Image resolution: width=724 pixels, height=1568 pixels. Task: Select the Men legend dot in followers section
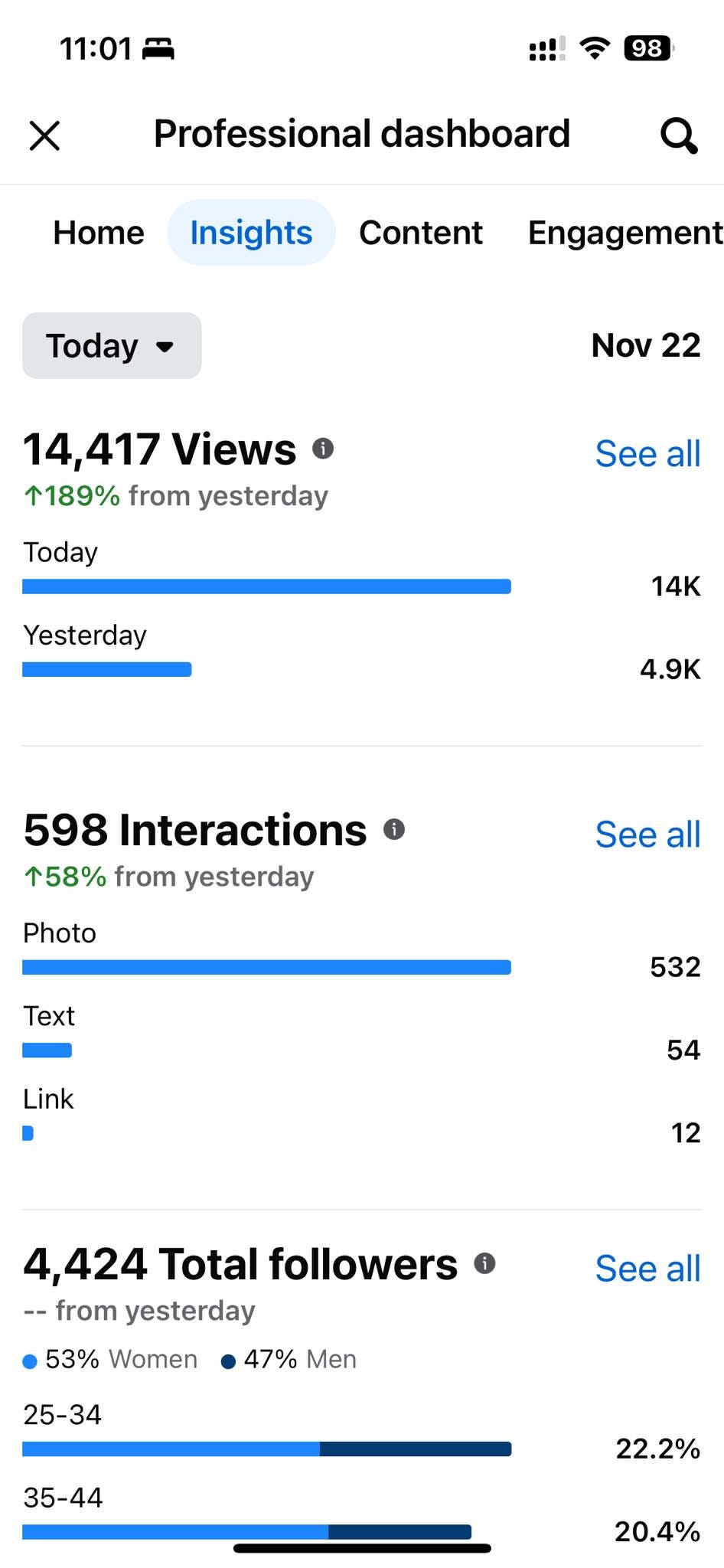[227, 1360]
